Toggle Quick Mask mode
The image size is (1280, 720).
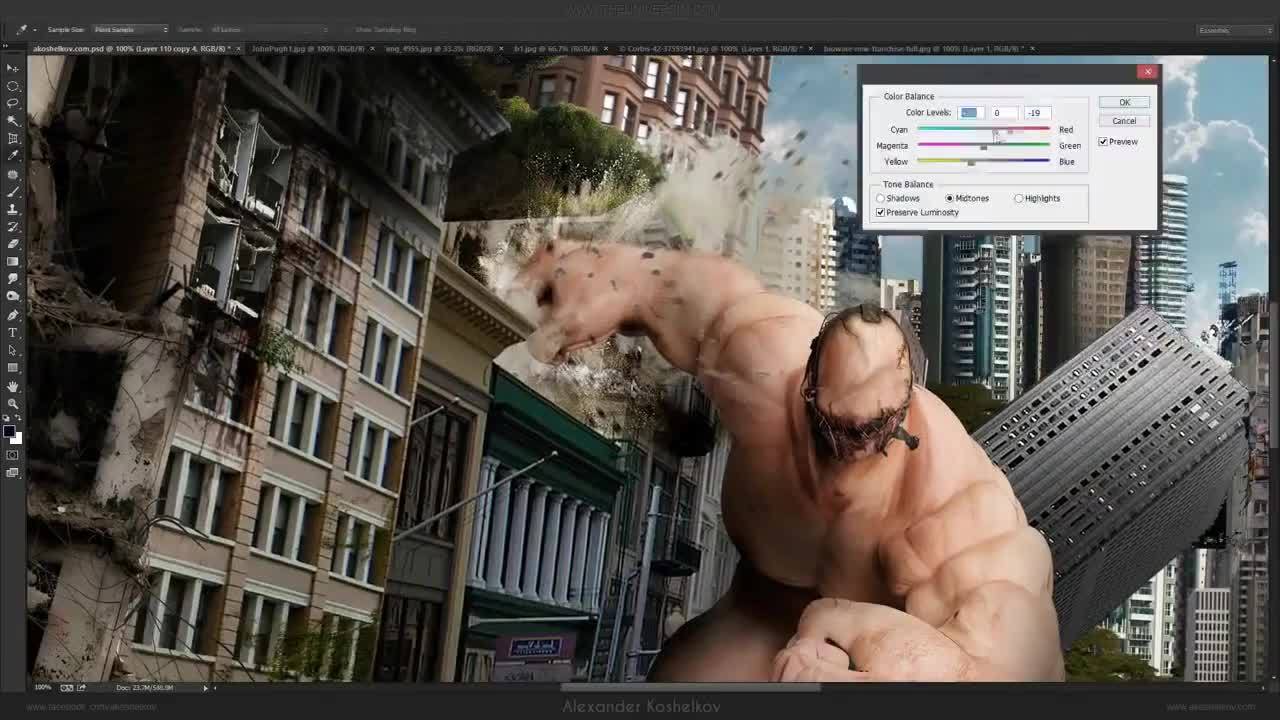13,455
